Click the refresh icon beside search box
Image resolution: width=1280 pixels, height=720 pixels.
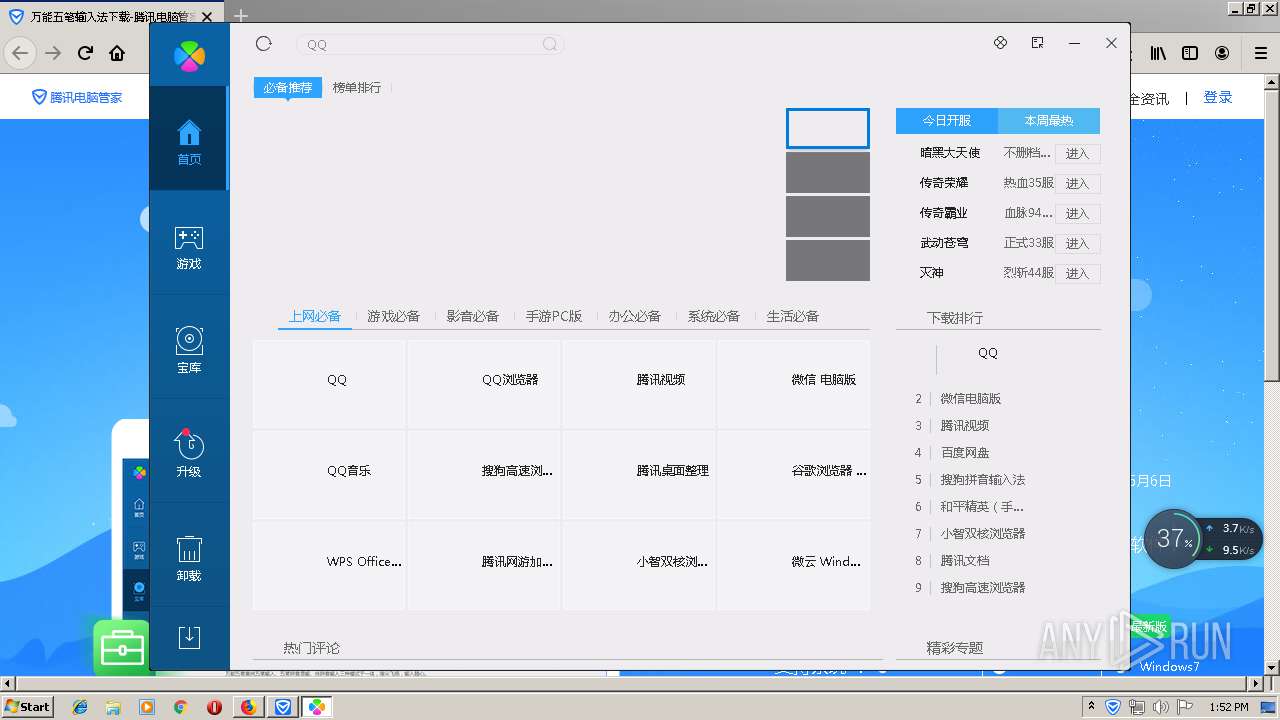264,43
